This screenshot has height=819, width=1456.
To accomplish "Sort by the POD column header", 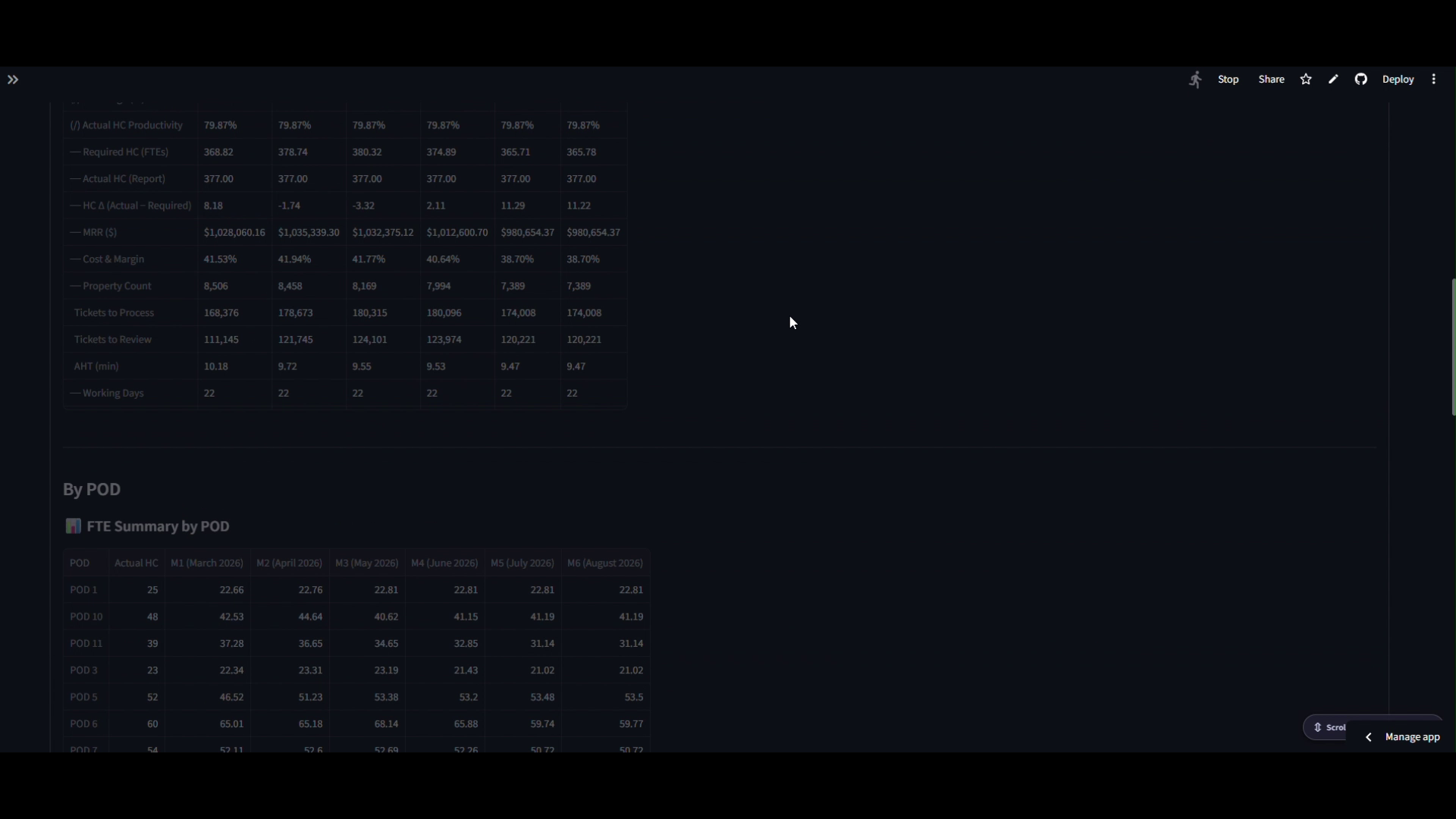I will pos(80,563).
